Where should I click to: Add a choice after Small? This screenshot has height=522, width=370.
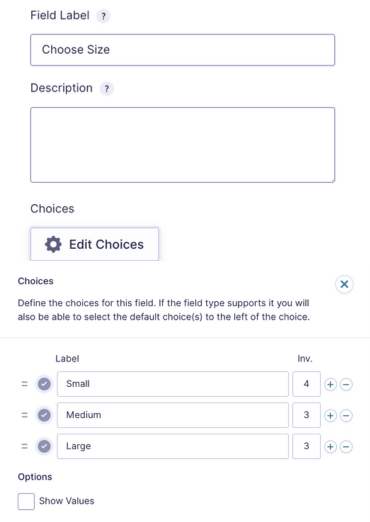click(x=330, y=384)
